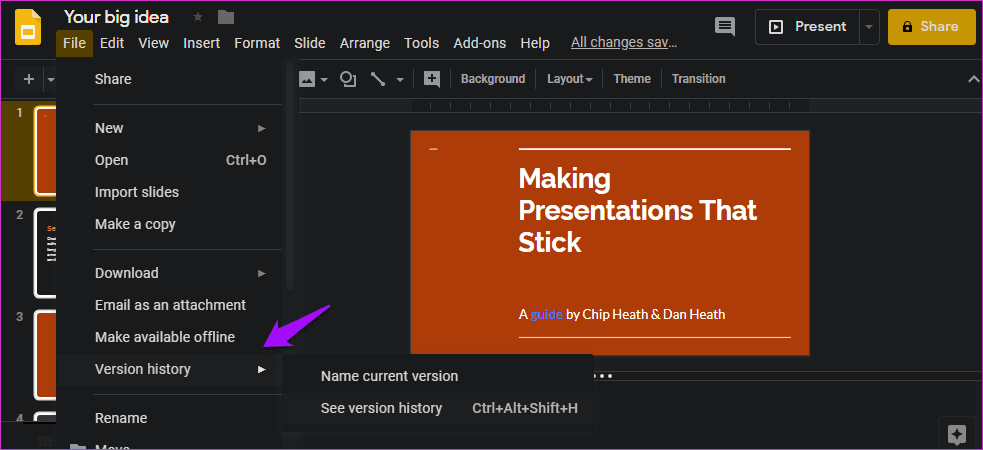The image size is (983, 450).
Task: Click the speaker notes drag handle dots
Action: tap(602, 377)
